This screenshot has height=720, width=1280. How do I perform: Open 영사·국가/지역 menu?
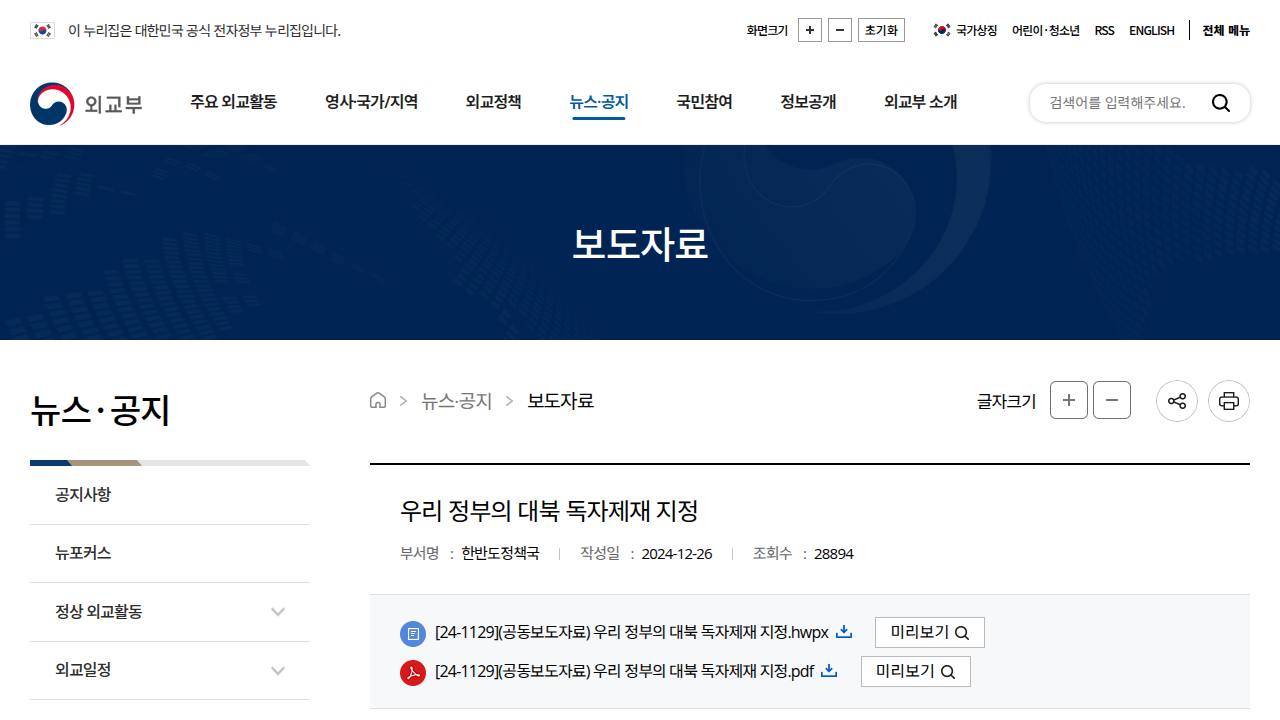point(371,102)
